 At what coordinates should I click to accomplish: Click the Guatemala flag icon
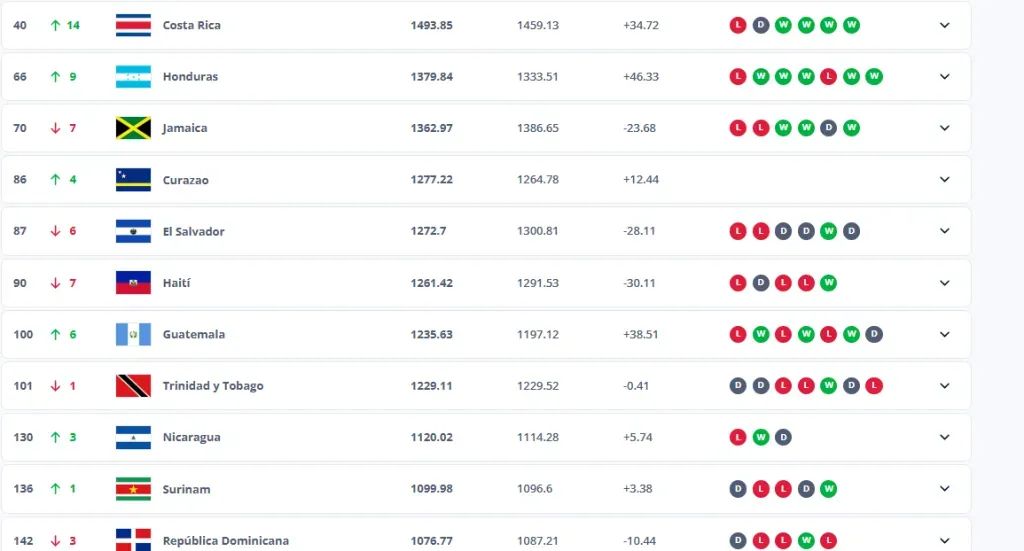133,334
